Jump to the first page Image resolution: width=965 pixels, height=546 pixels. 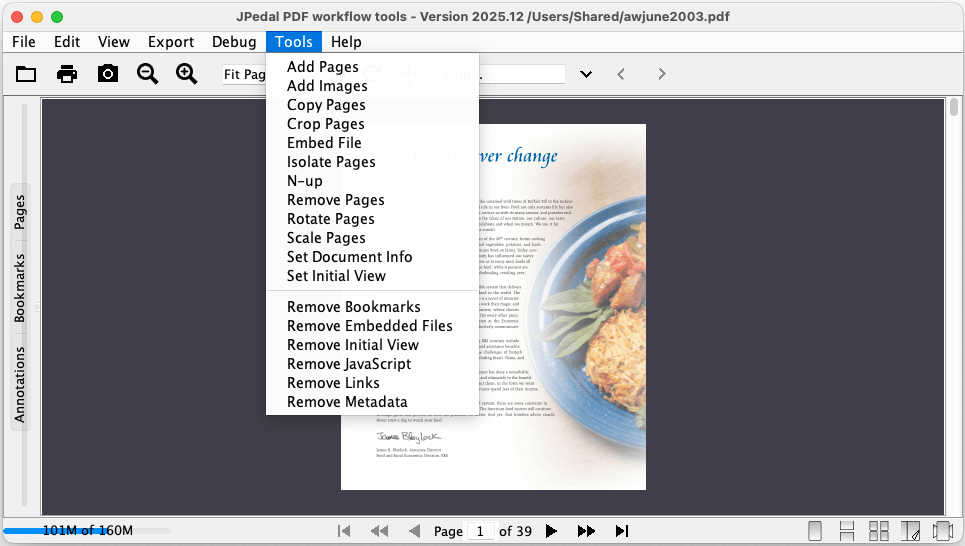tap(344, 531)
